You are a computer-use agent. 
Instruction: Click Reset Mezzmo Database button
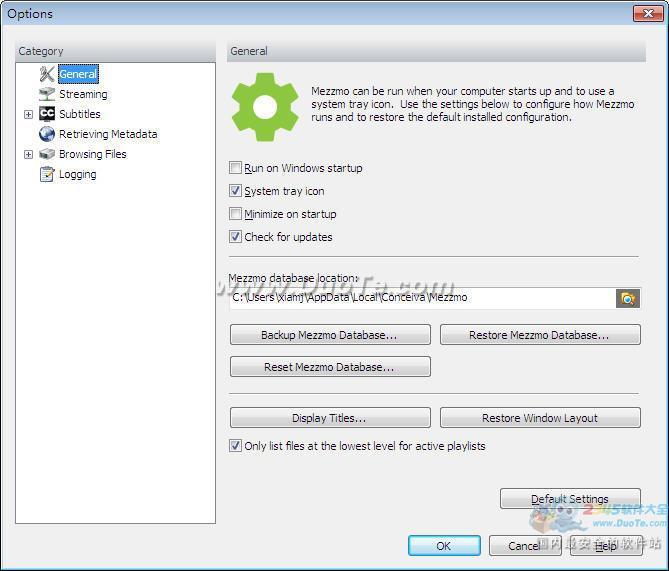coord(330,367)
